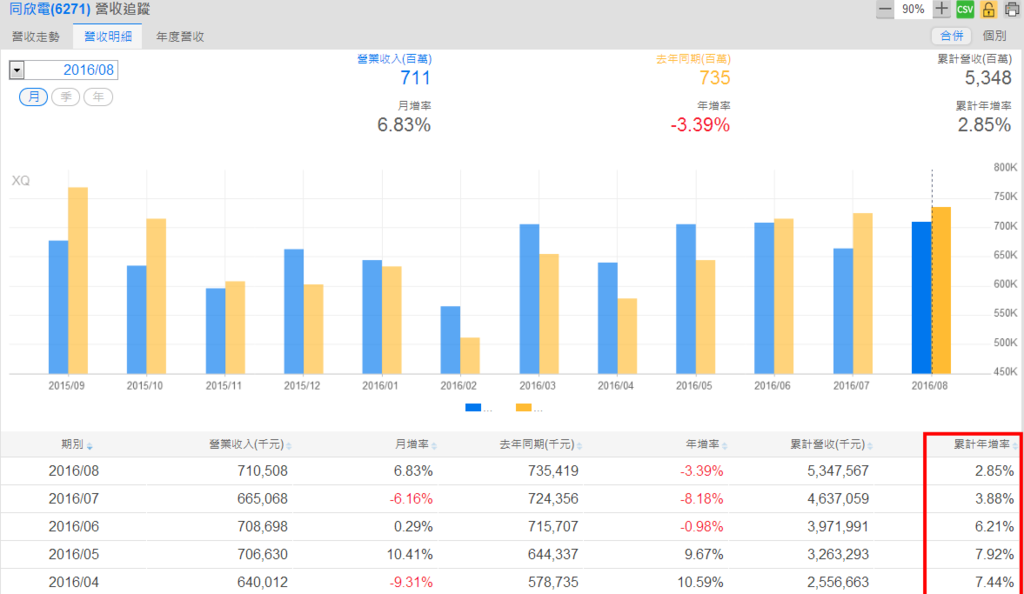This screenshot has height=594, width=1024.
Task: Click the blue 2015/09 revenue bar
Action: click(x=58, y=307)
